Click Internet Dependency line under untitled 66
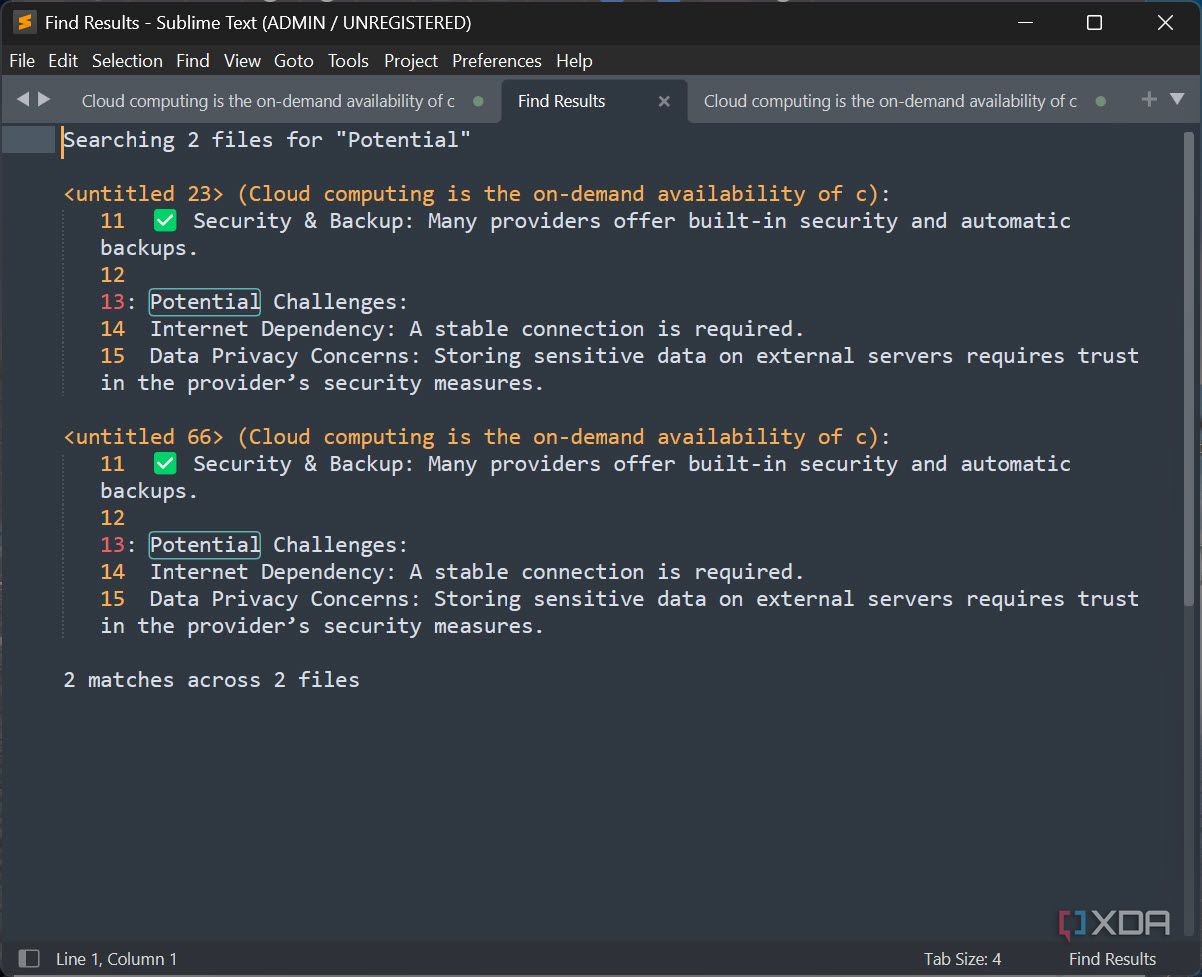The width and height of the screenshot is (1202, 977). click(x=477, y=572)
